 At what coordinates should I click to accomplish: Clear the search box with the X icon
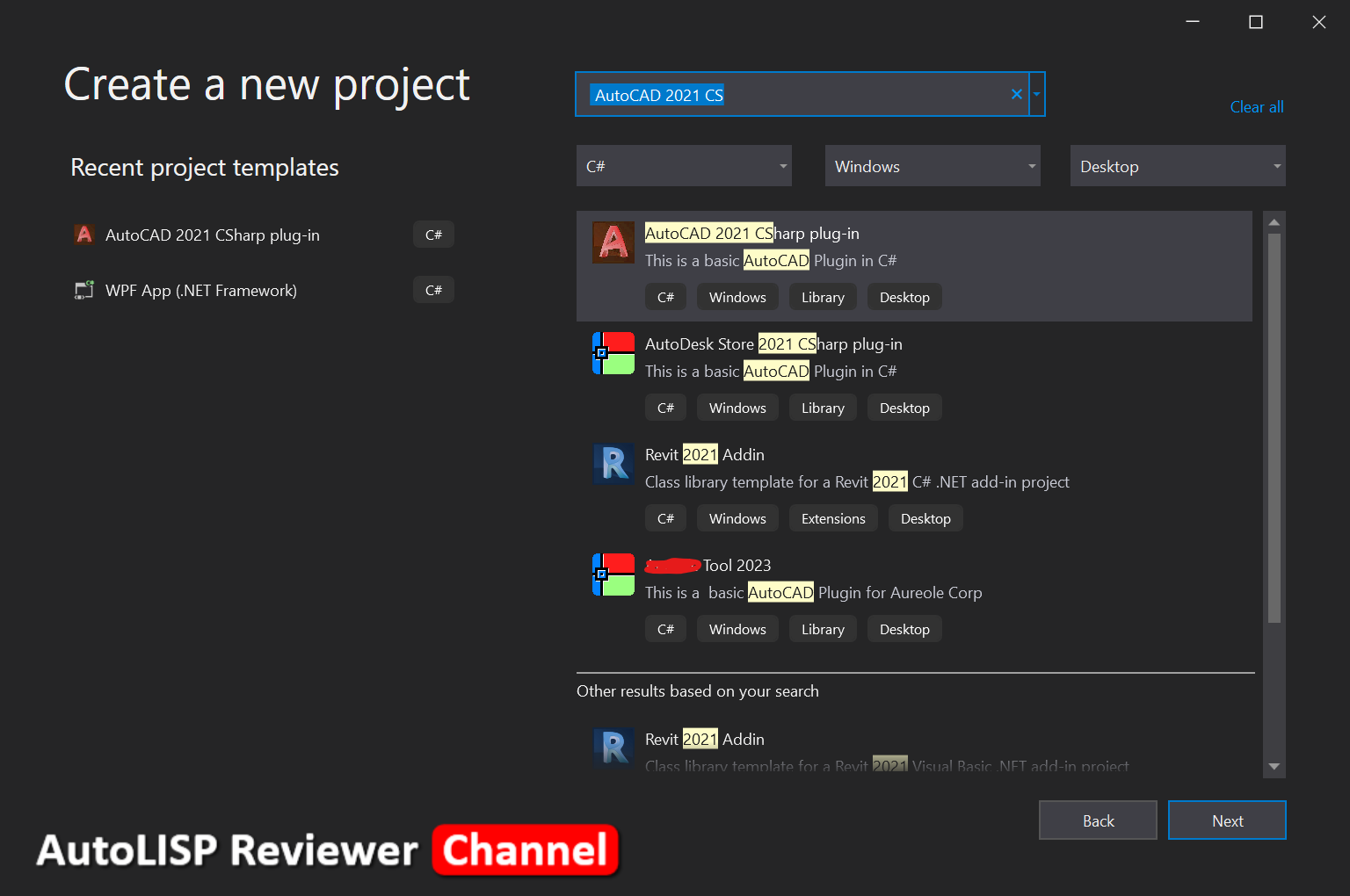click(x=1017, y=94)
